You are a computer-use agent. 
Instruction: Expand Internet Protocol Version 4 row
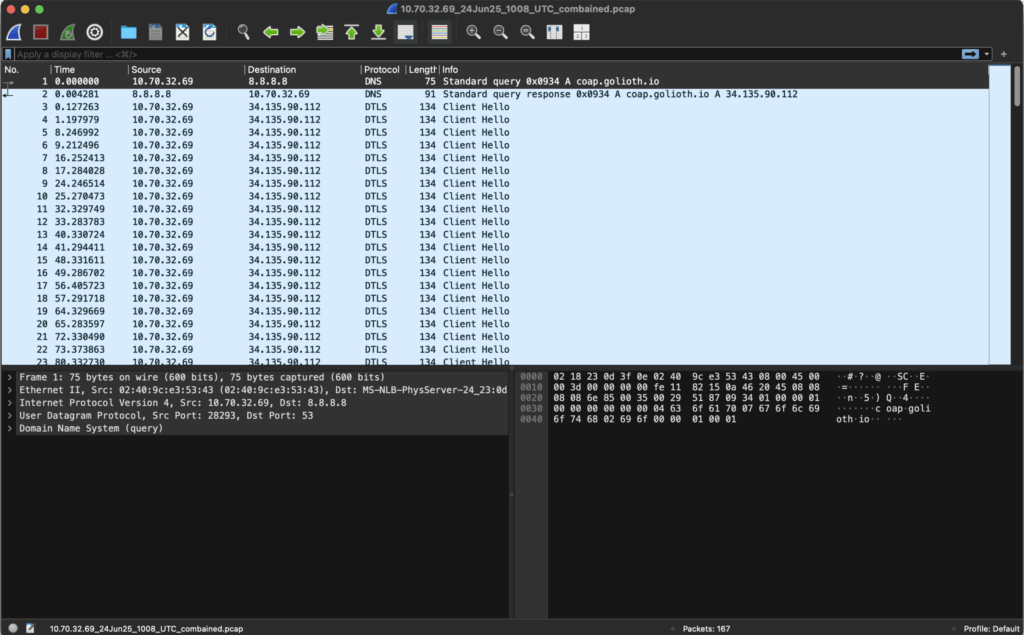[10, 402]
